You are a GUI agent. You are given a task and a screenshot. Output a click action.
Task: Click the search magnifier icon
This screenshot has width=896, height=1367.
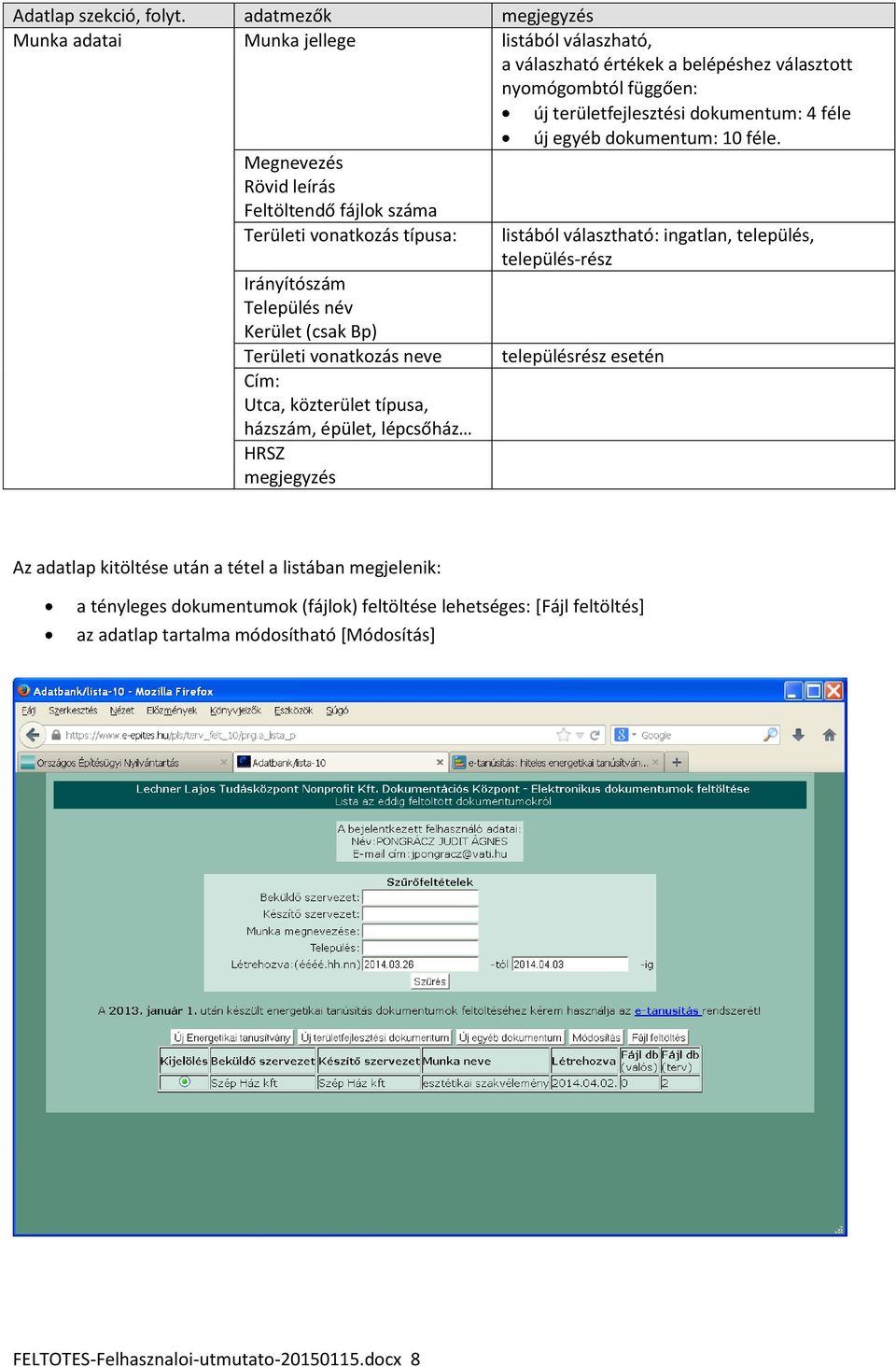(x=770, y=735)
